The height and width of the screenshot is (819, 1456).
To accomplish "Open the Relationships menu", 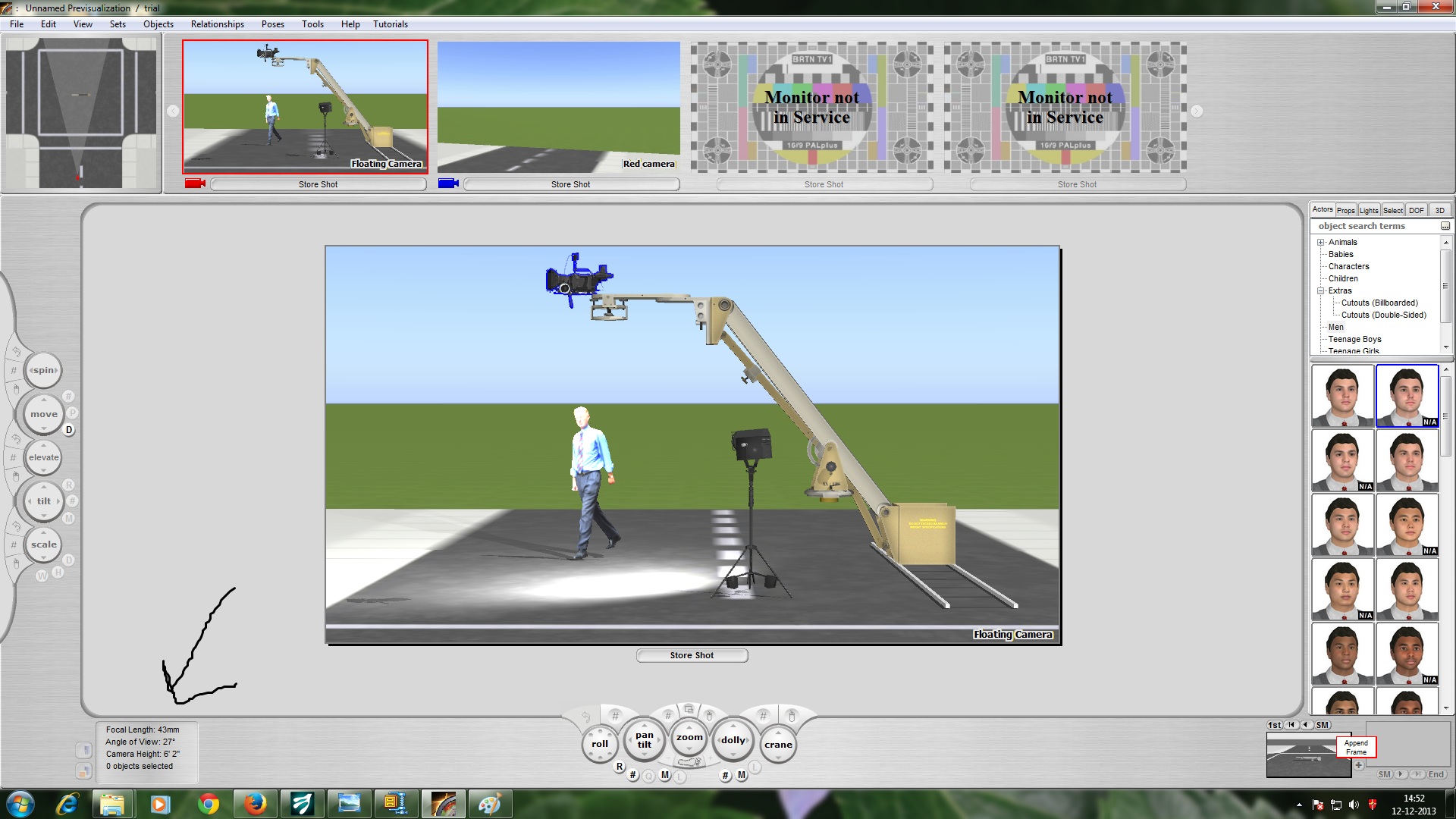I will pyautogui.click(x=217, y=24).
